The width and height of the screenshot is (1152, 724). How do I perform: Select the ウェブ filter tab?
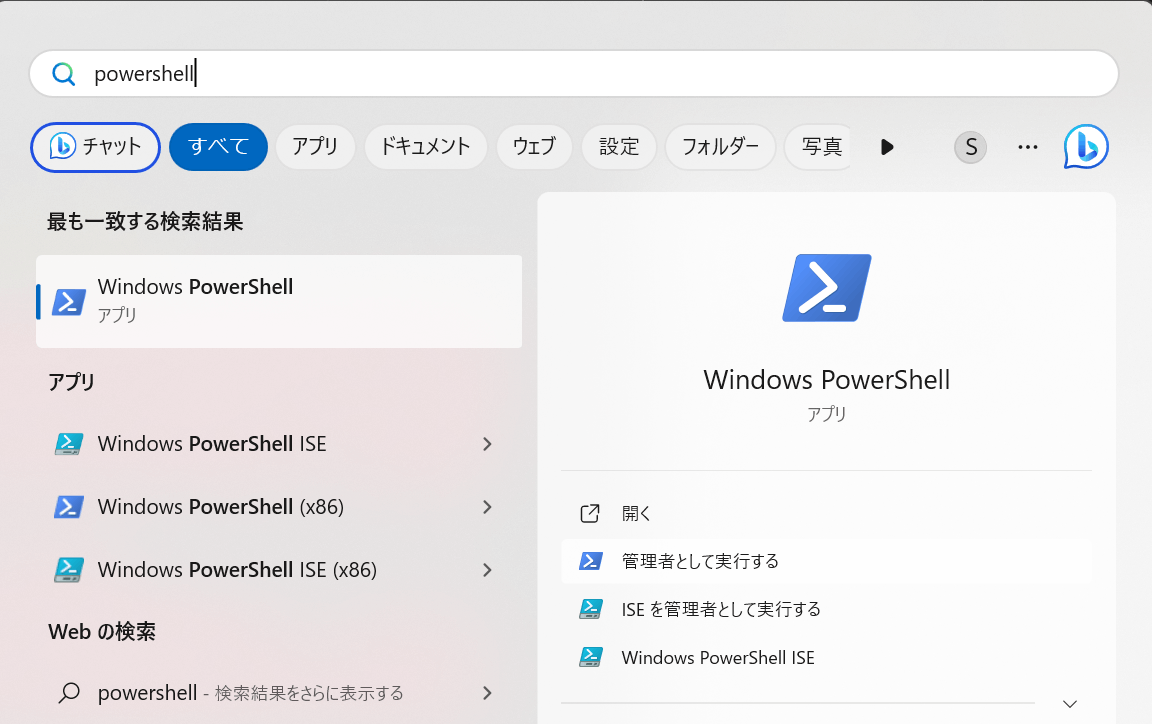(x=534, y=147)
